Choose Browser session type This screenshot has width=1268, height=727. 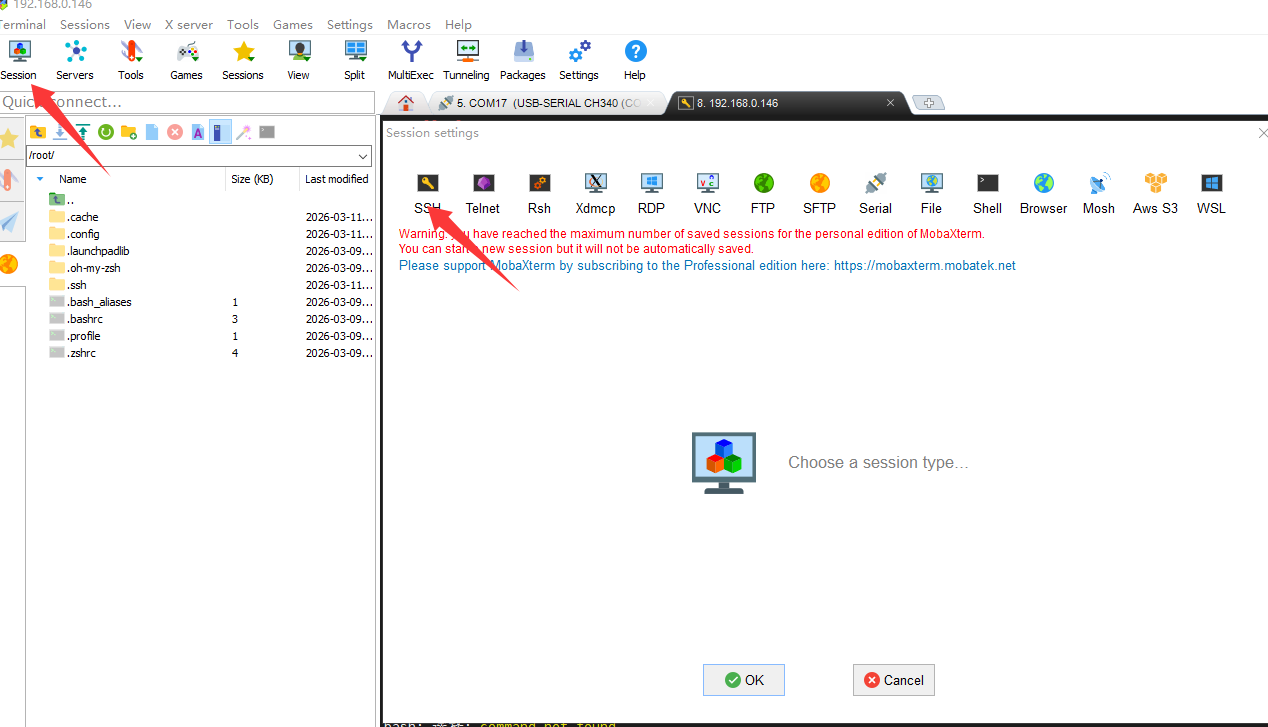click(1043, 194)
